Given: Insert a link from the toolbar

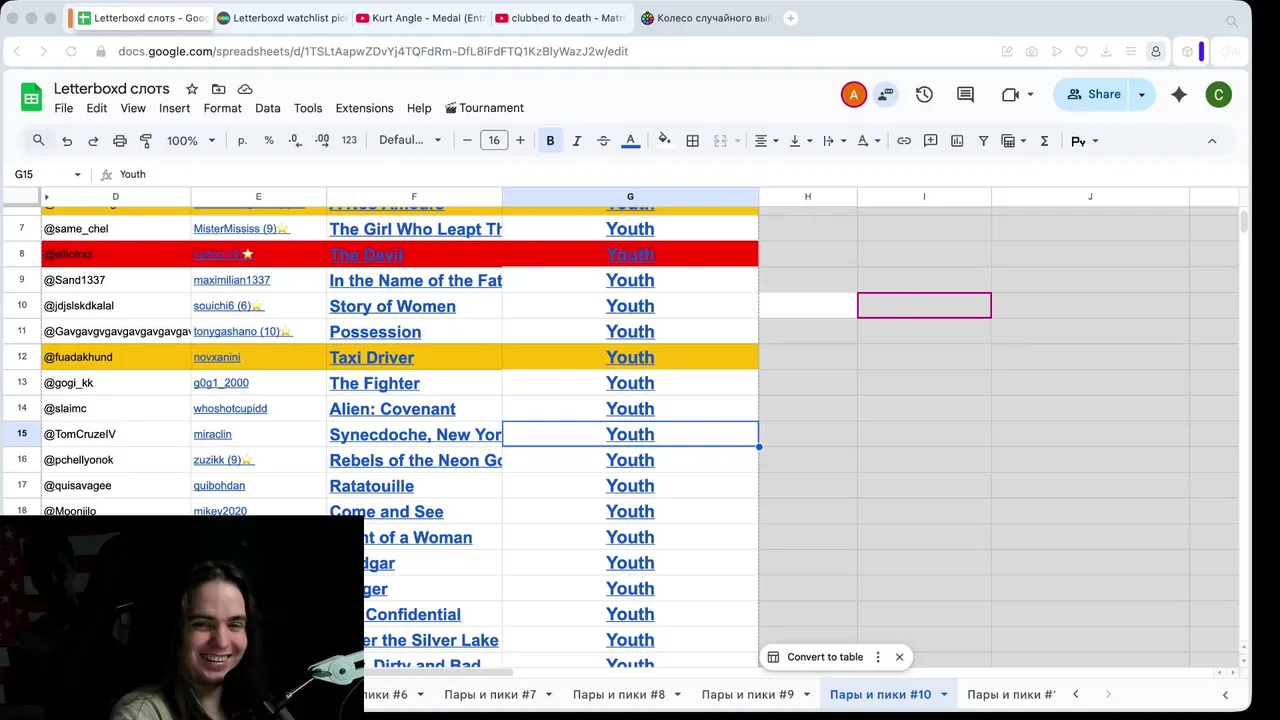Looking at the screenshot, I should [x=904, y=141].
